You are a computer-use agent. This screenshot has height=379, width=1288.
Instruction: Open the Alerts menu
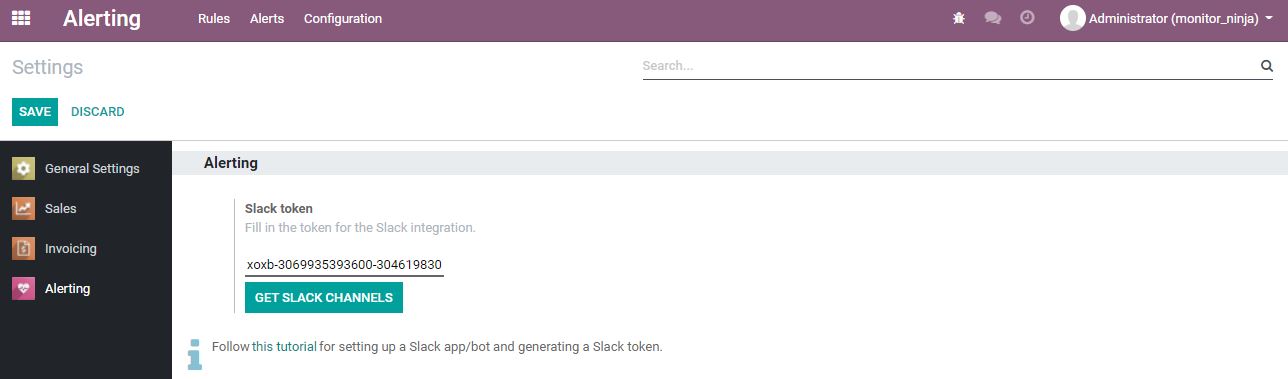point(267,18)
